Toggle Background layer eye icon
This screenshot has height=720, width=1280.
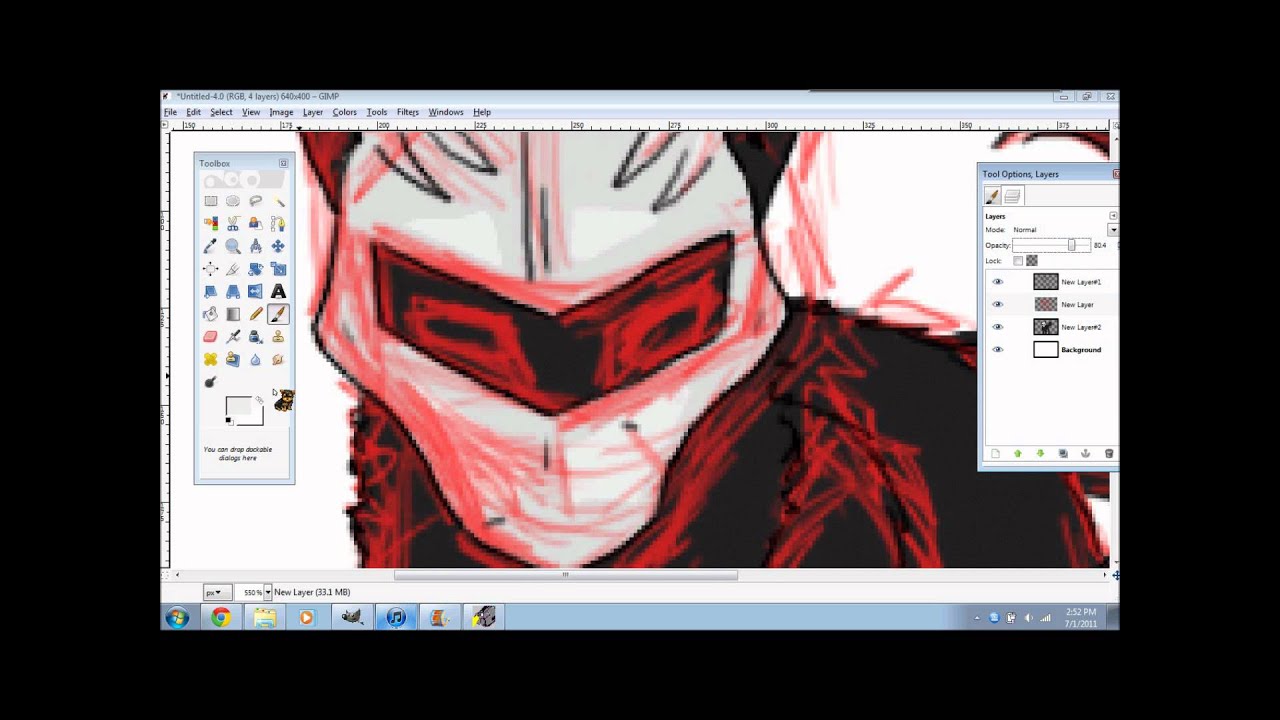tap(997, 350)
